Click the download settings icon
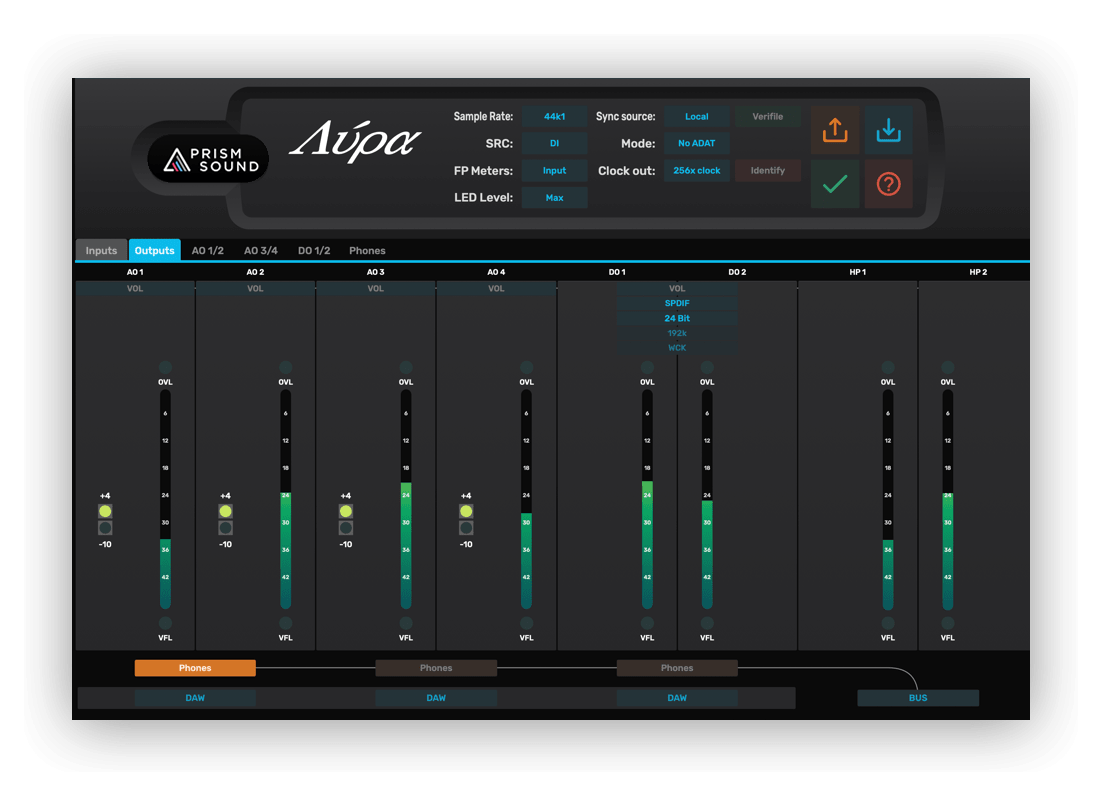This screenshot has height=790, width=1100. [x=889, y=131]
